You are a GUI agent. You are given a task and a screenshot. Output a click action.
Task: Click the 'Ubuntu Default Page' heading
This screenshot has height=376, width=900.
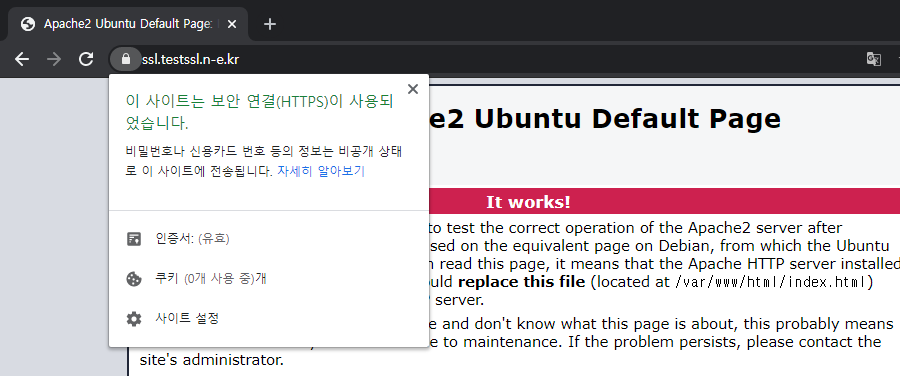coord(628,119)
